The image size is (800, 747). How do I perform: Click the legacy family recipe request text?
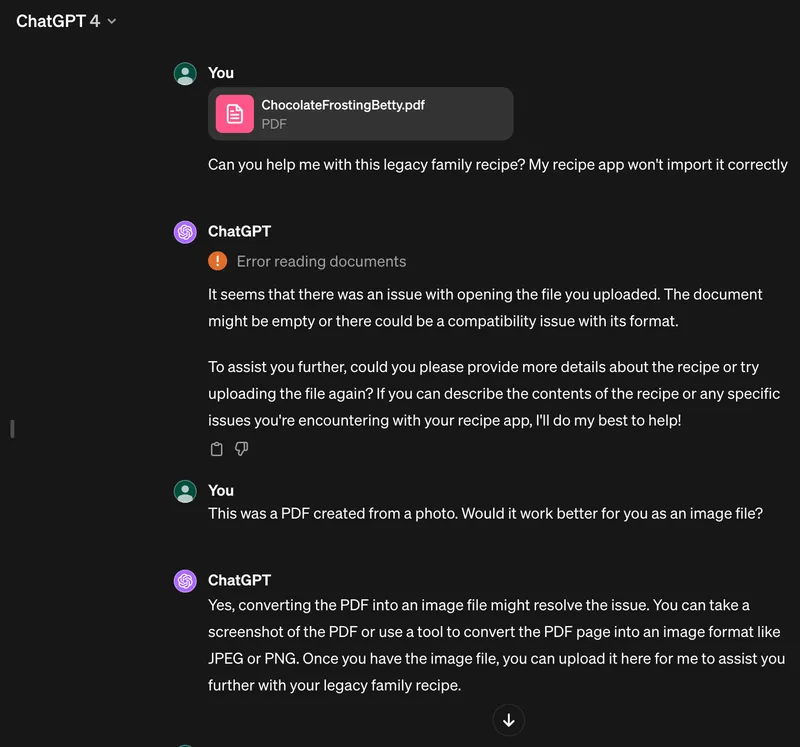click(497, 165)
